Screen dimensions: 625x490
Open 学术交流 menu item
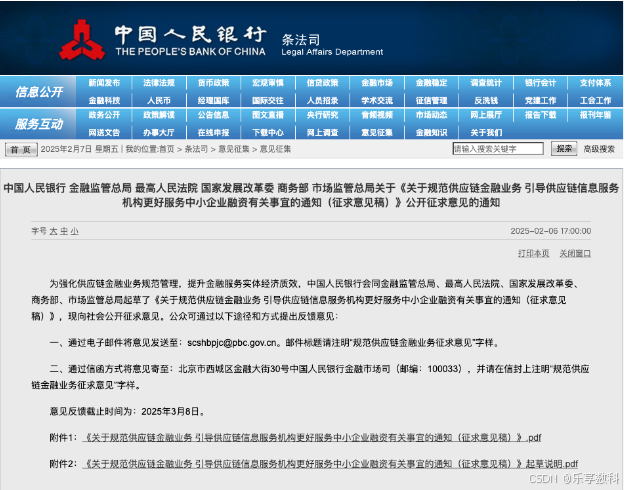tap(377, 100)
